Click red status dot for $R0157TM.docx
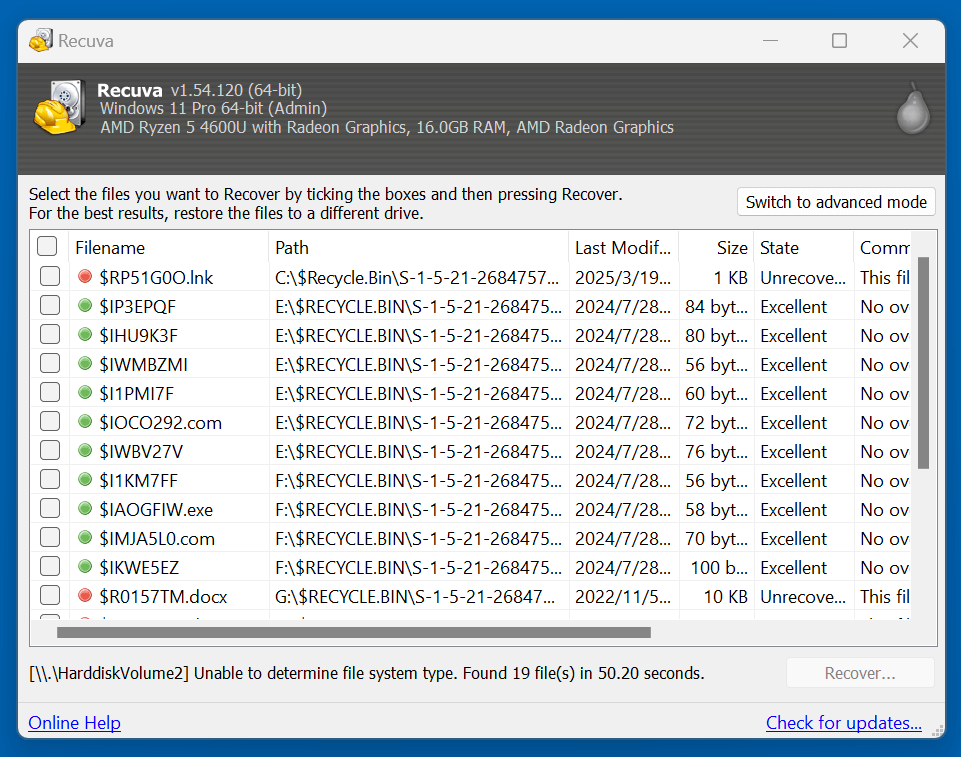Viewport: 961px width, 757px height. pyautogui.click(x=85, y=596)
